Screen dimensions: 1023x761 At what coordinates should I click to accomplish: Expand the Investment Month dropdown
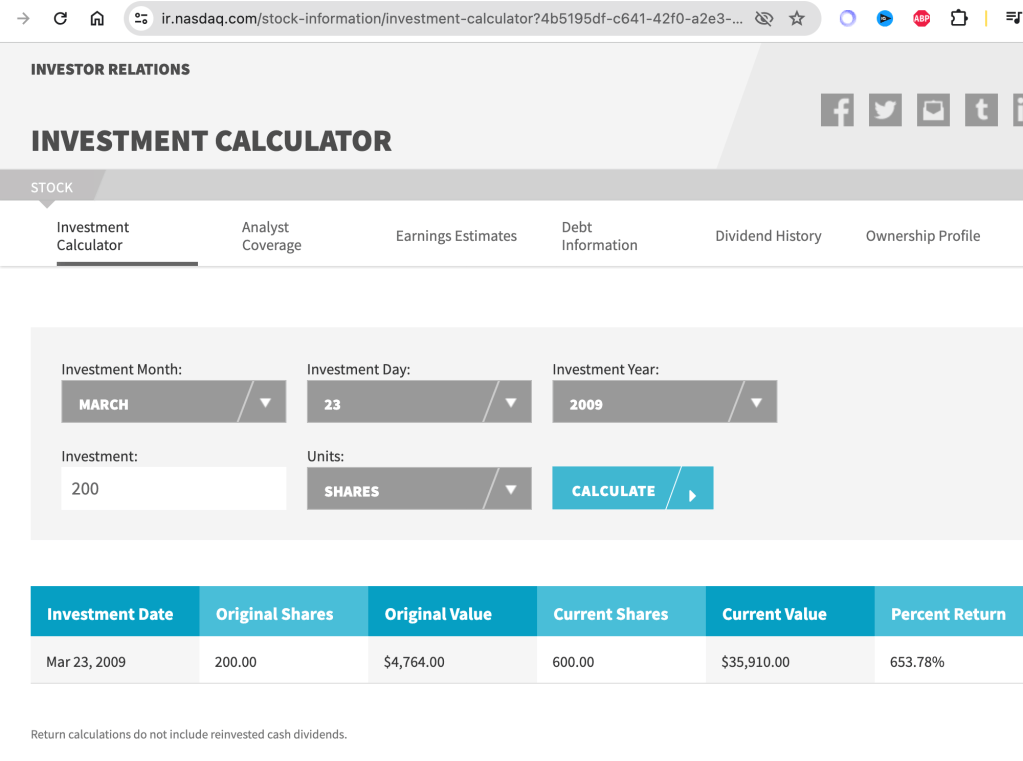[173, 403]
